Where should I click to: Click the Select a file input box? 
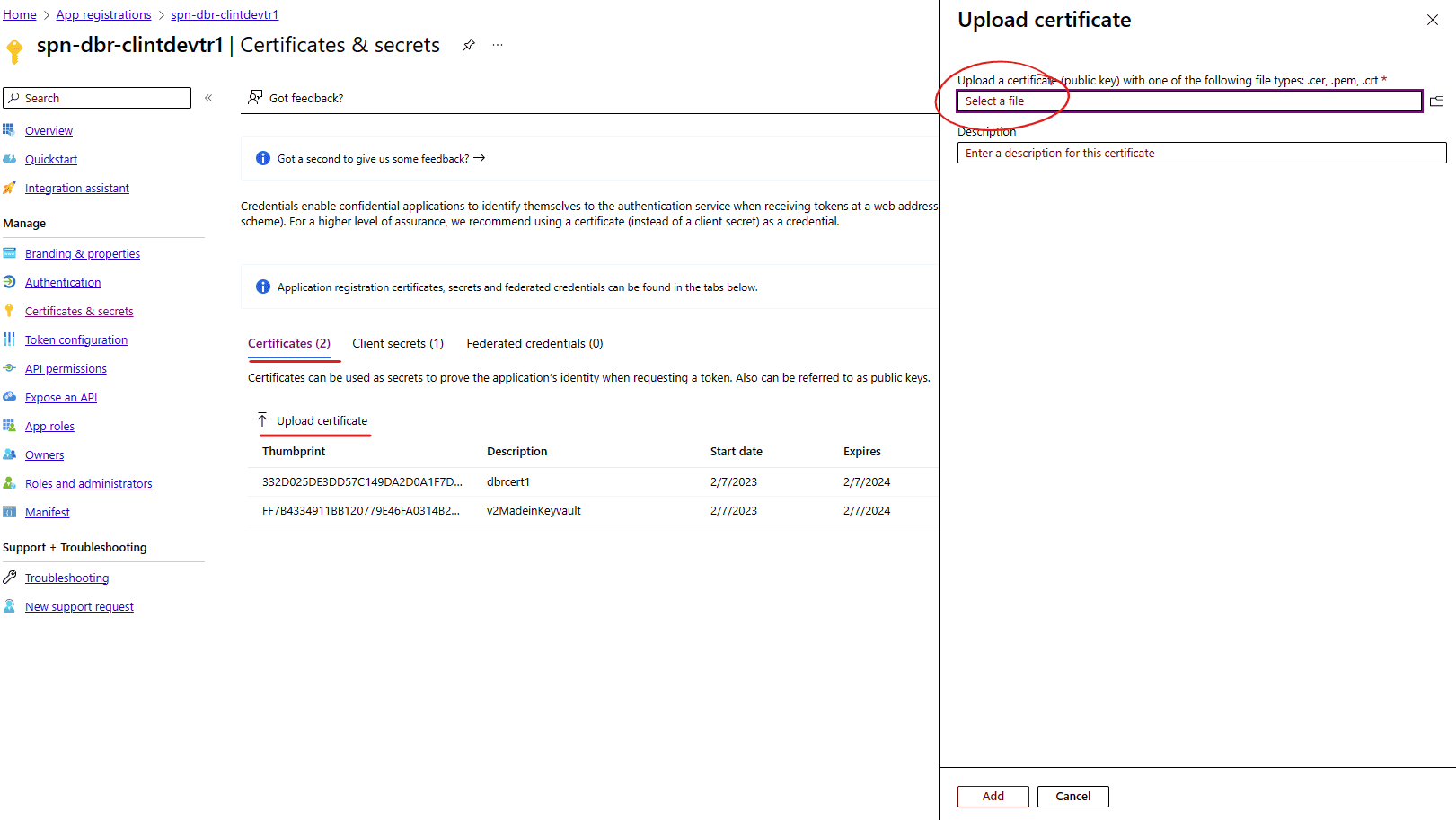tap(1190, 101)
